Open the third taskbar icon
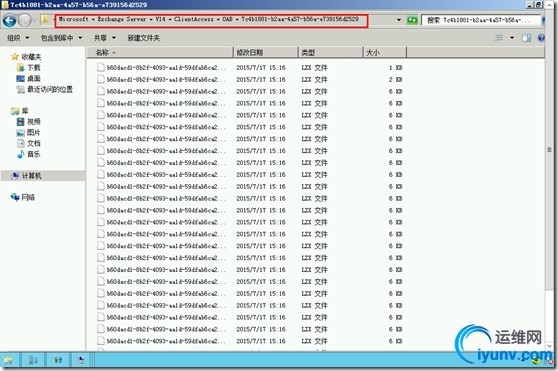Screen dimensions: 558x371 57,360
